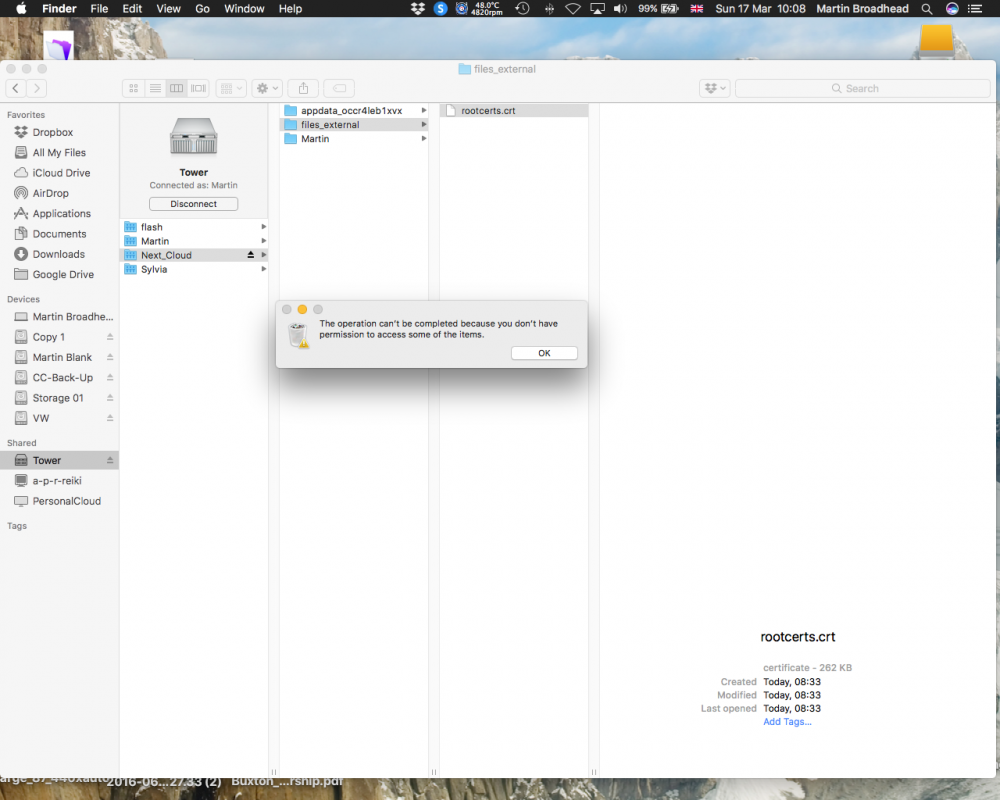Switch to icon view
Screen dimensions: 1000x800
click(133, 88)
